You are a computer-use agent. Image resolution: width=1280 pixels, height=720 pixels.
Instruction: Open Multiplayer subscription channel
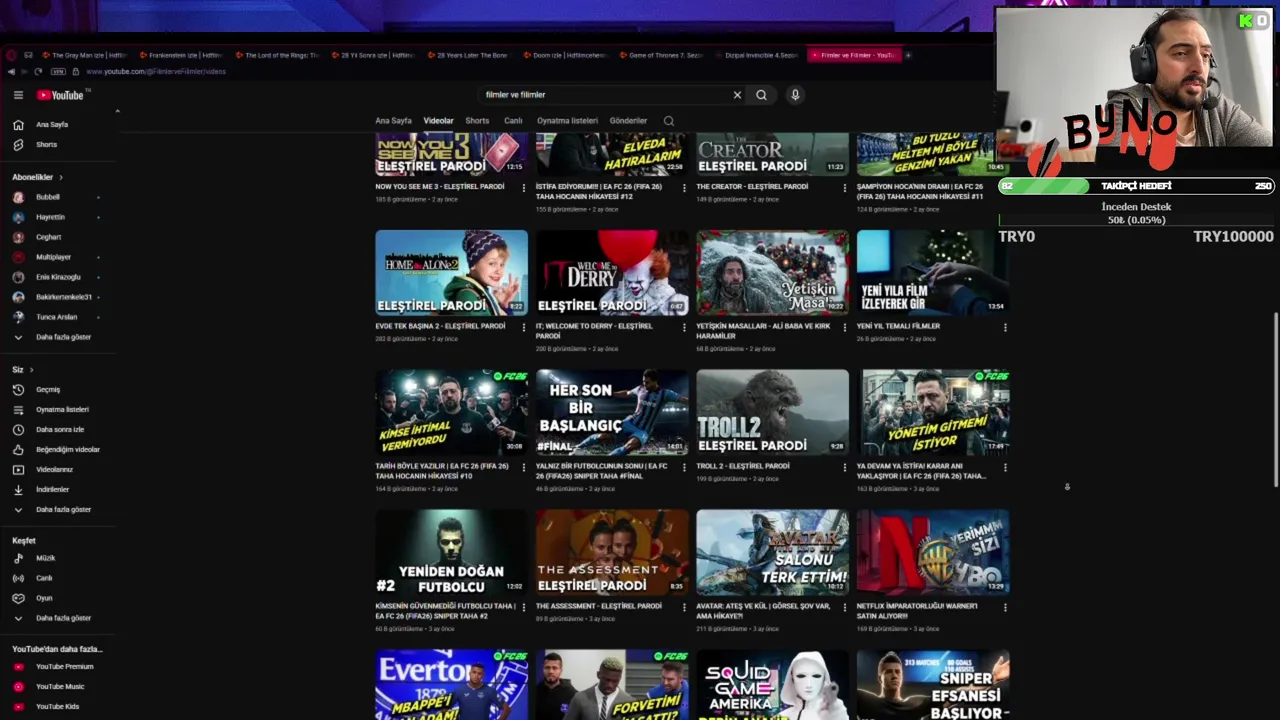click(x=52, y=258)
